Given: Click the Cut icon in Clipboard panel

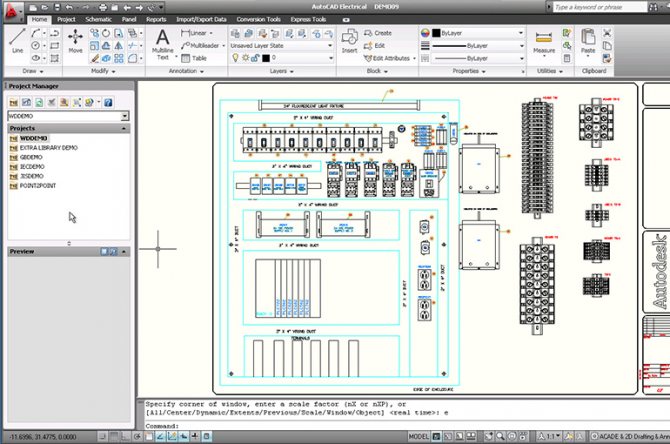Looking at the screenshot, I should tap(607, 33).
